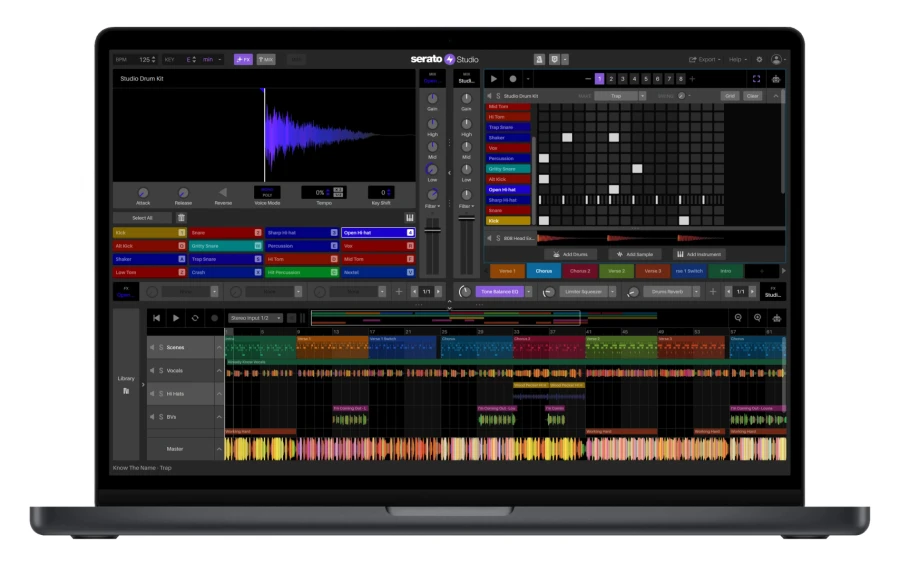
Task: Adjust the left channel volume fader
Action: pyautogui.click(x=432, y=231)
